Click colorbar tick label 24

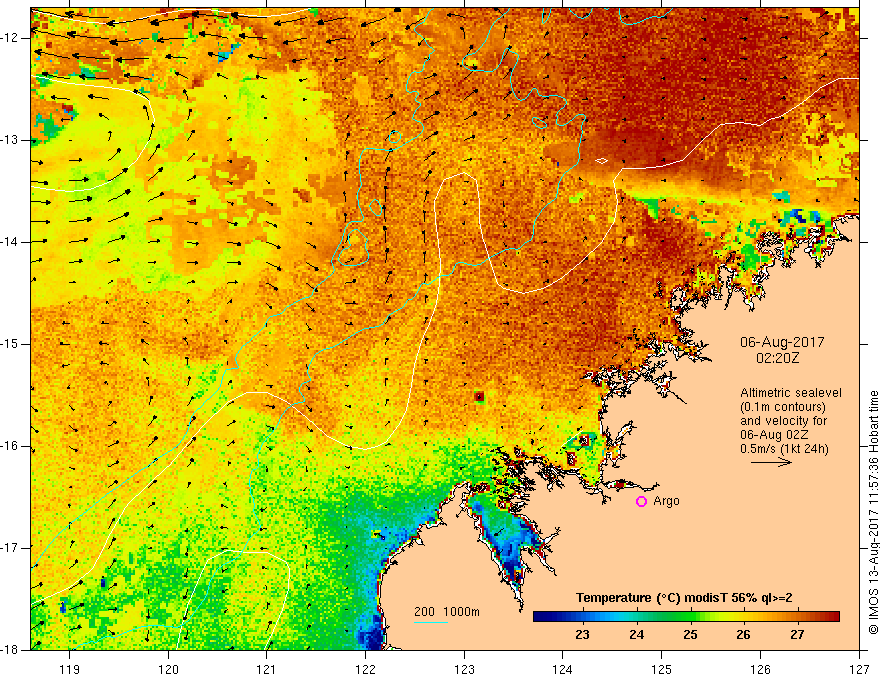click(x=636, y=635)
